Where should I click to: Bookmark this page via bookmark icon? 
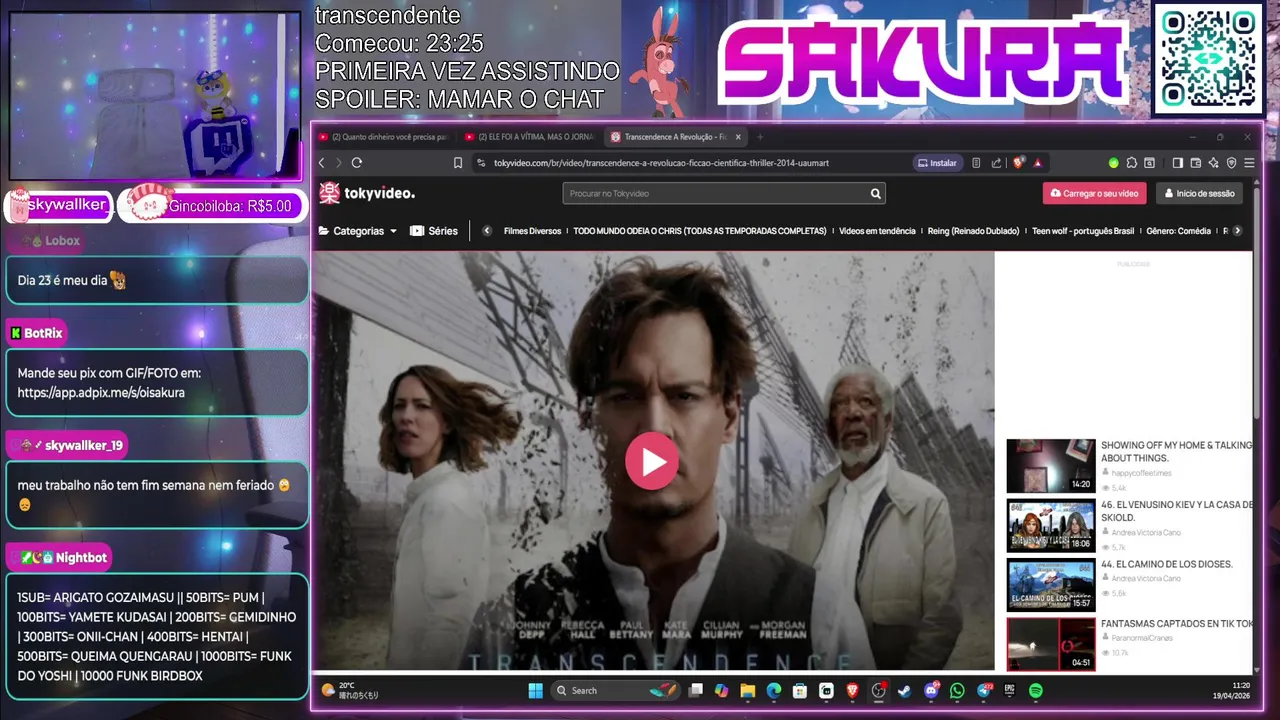[458, 163]
